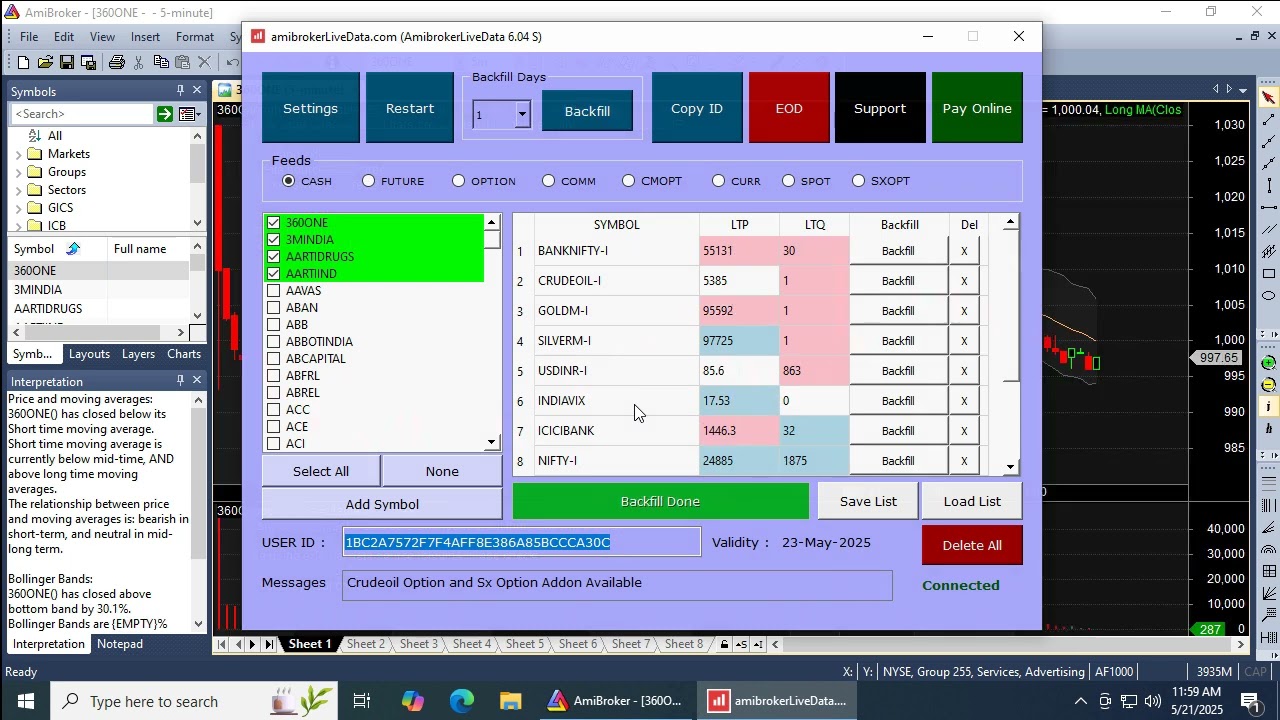Click the Restart button
The image size is (1280, 720).
point(410,108)
